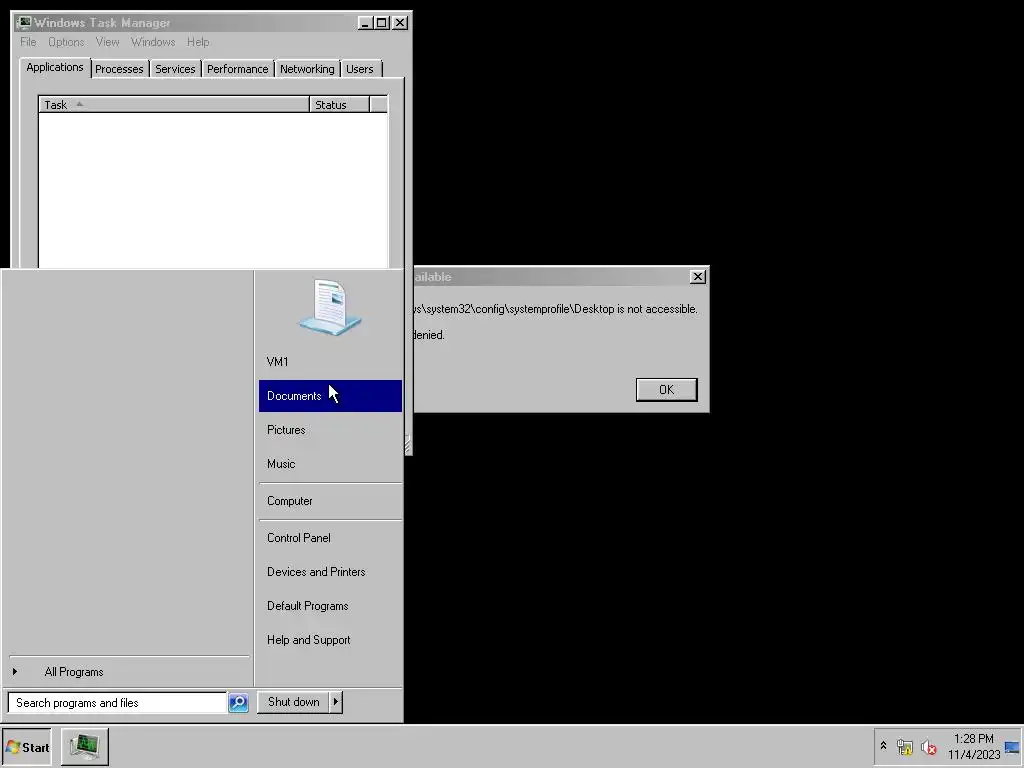The height and width of the screenshot is (768, 1024).
Task: Switch to the Services tab
Action: point(175,69)
